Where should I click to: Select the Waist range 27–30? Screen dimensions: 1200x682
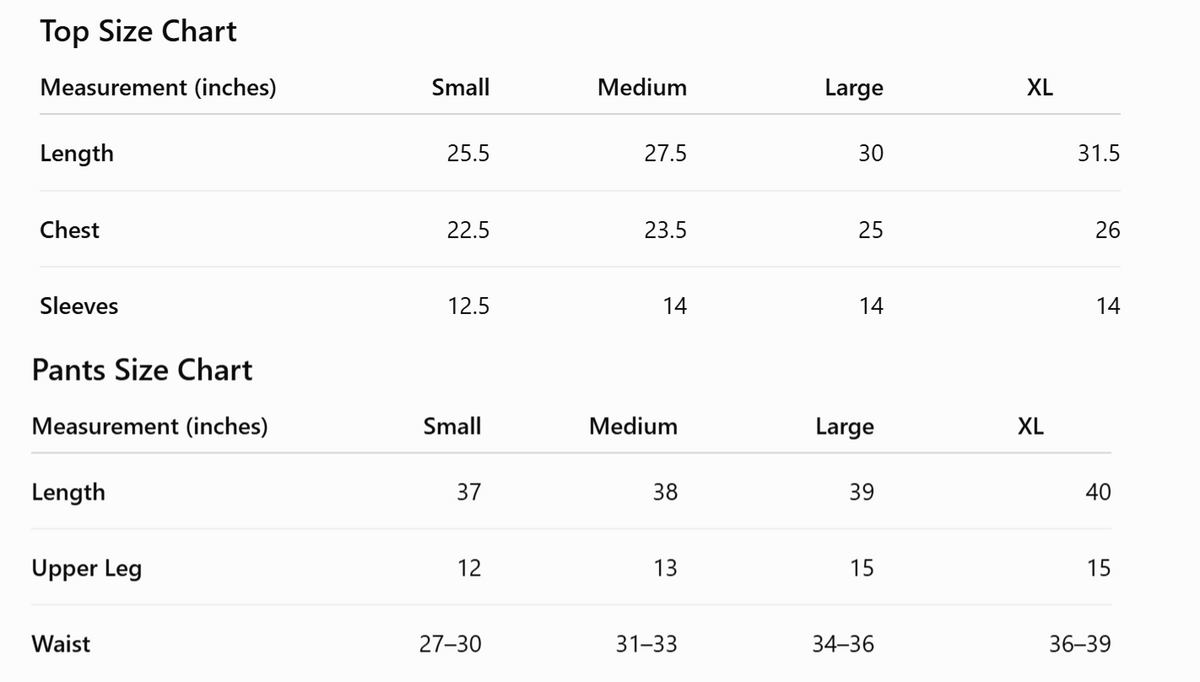(x=450, y=644)
